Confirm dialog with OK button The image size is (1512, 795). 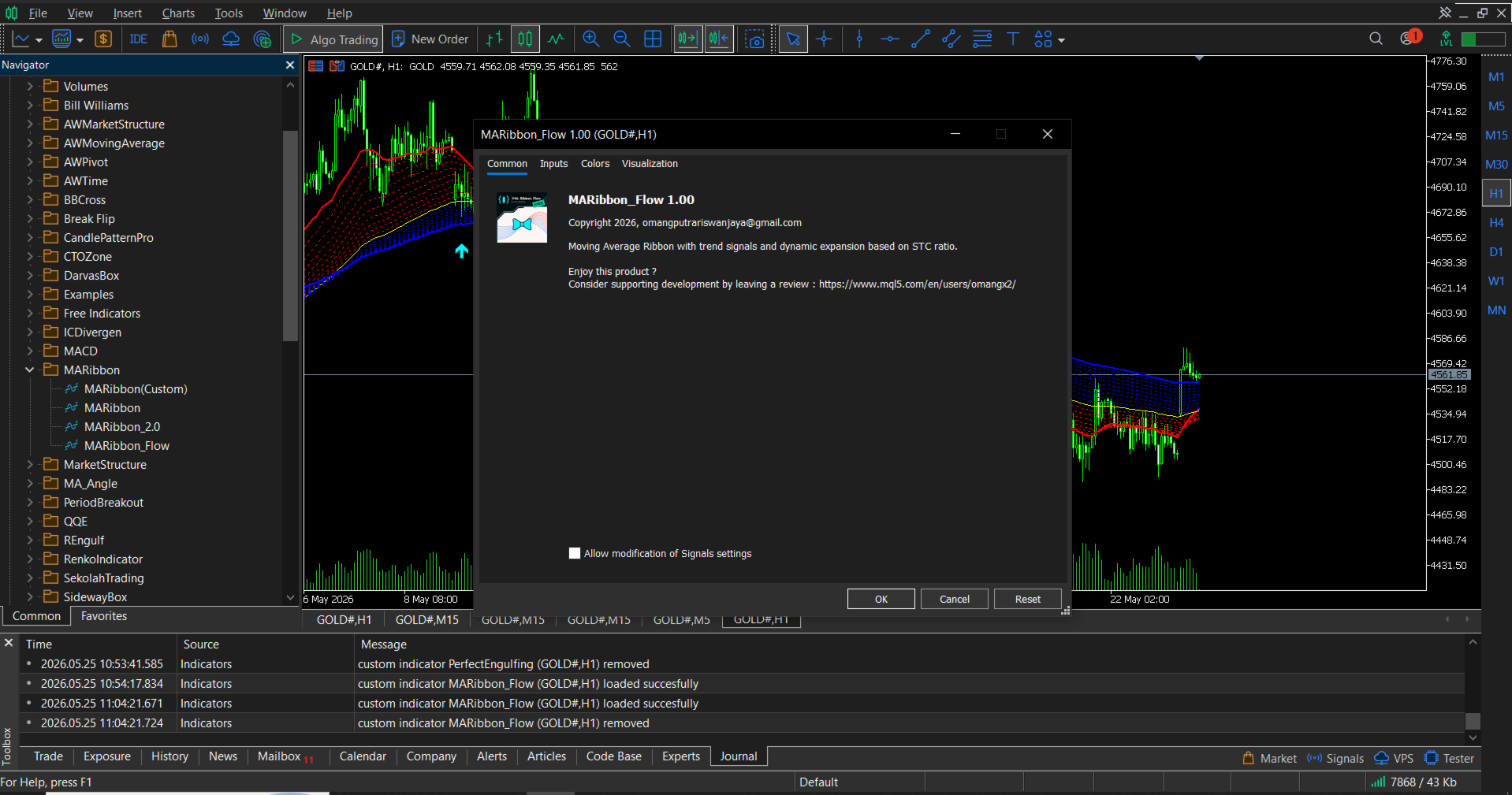[881, 599]
